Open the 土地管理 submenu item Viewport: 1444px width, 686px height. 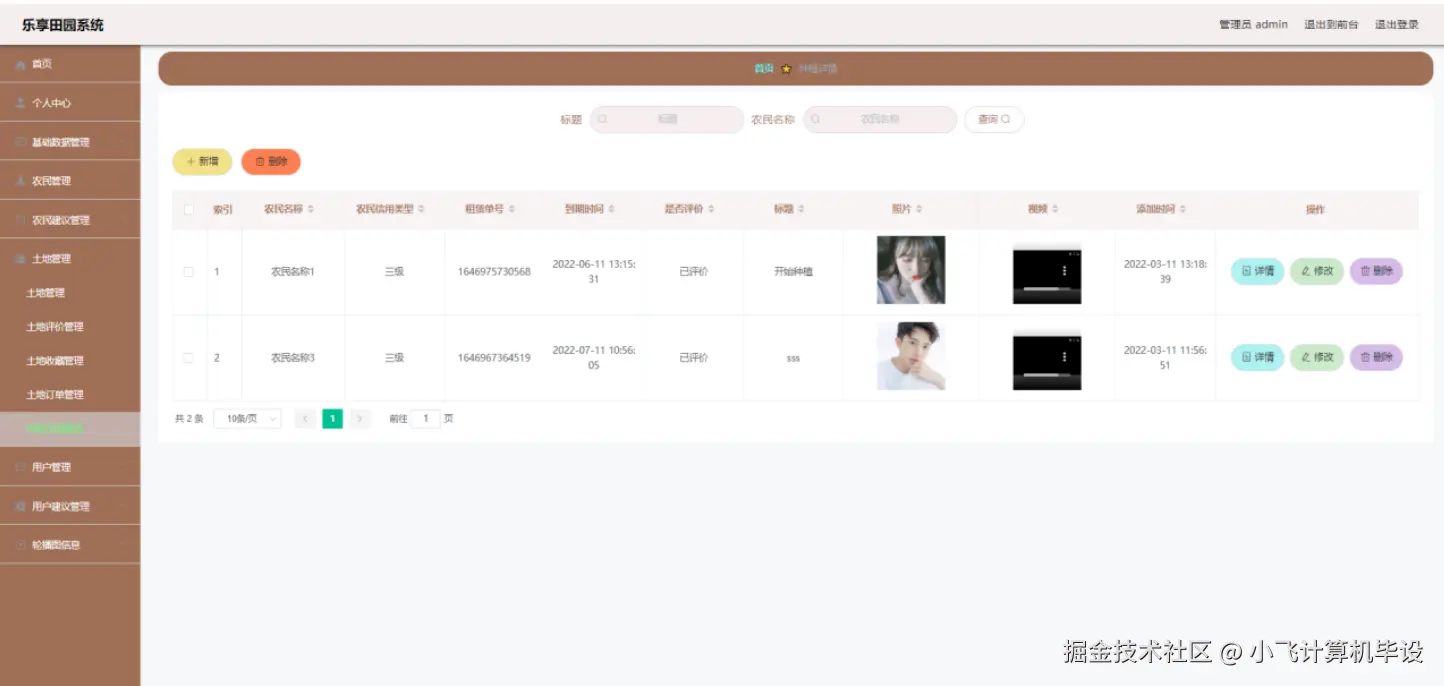70,293
